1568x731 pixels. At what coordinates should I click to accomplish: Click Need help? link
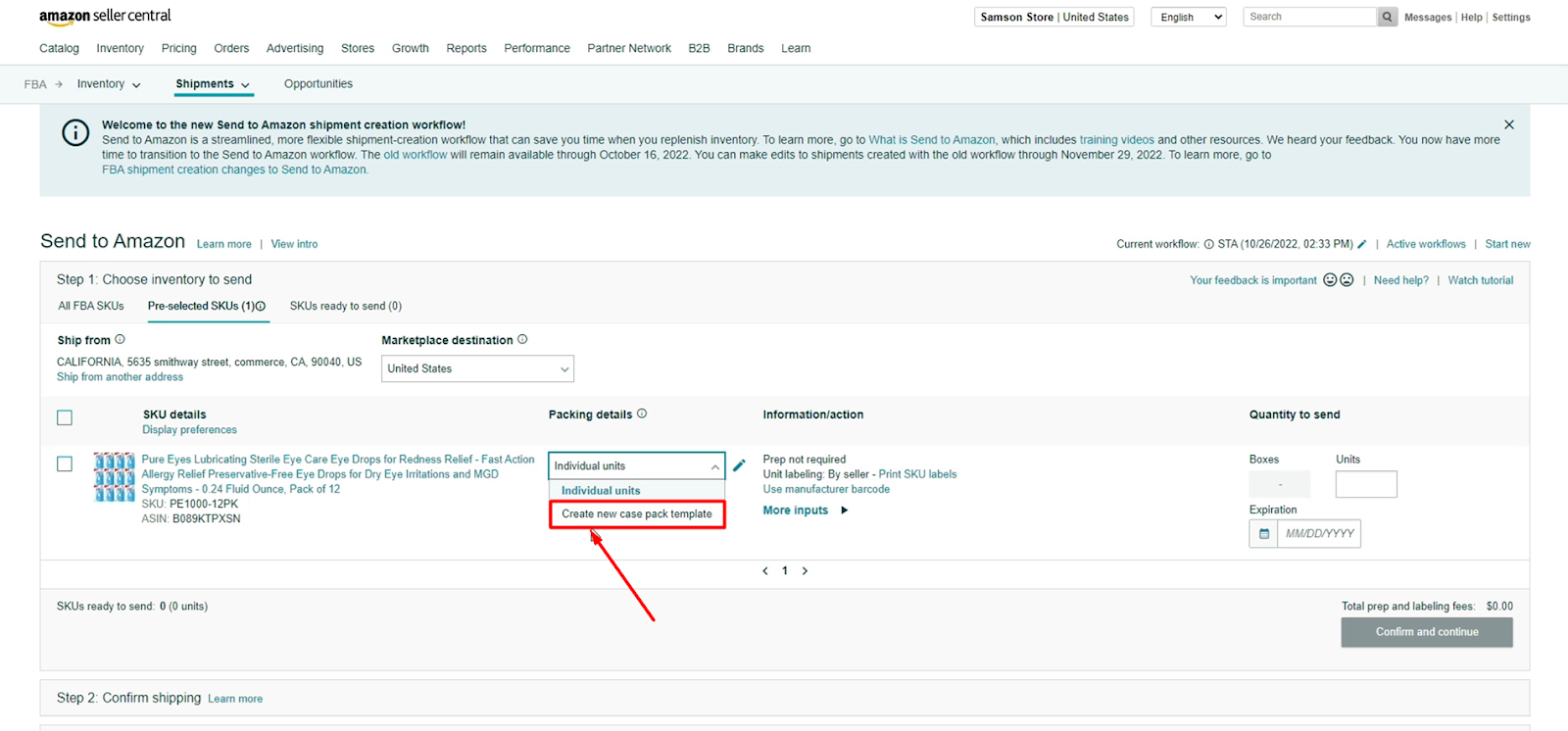click(x=1401, y=280)
